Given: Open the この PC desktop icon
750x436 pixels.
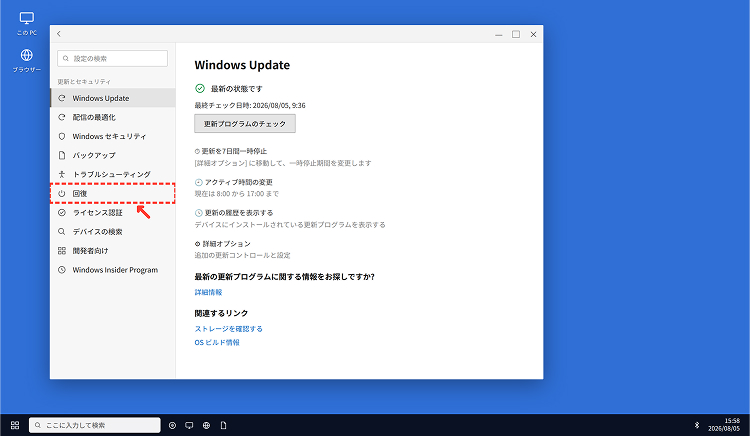Looking at the screenshot, I should click(27, 24).
